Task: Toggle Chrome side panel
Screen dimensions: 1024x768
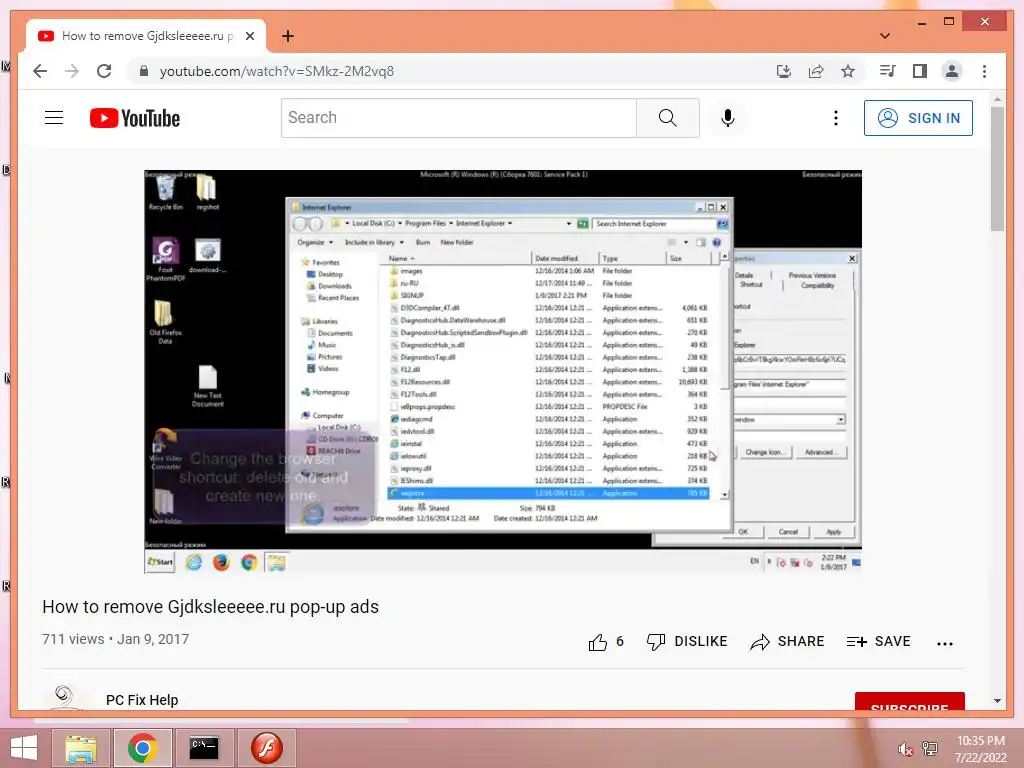Action: click(920, 71)
